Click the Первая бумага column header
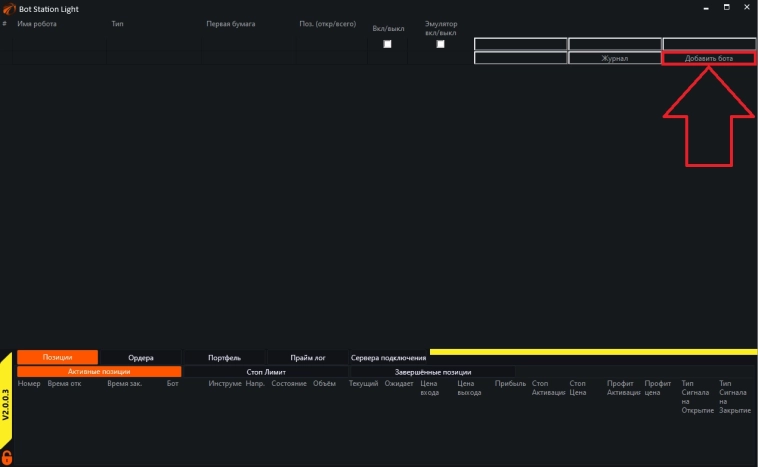The image size is (758, 467). click(231, 22)
